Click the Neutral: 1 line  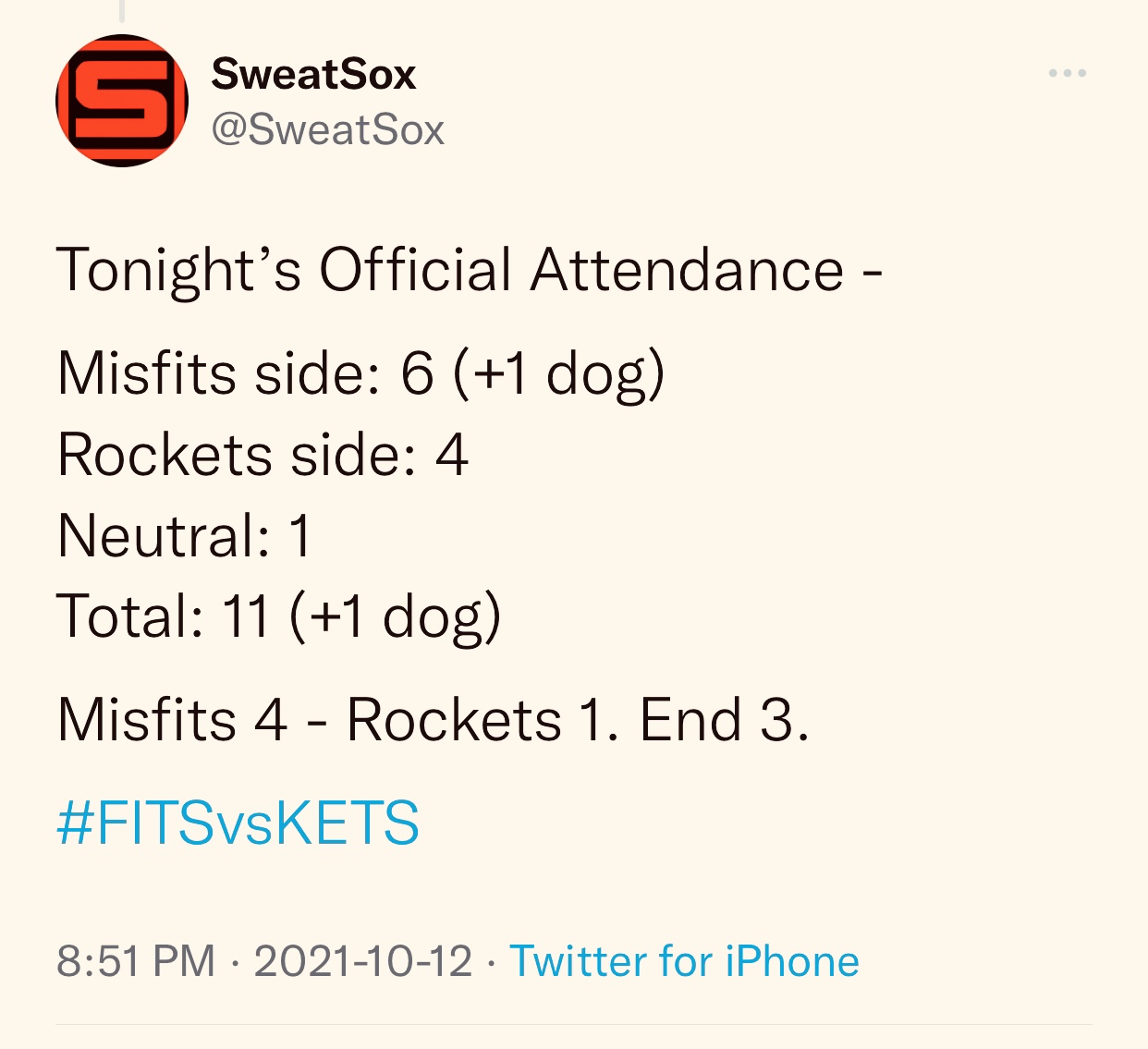coord(184,536)
